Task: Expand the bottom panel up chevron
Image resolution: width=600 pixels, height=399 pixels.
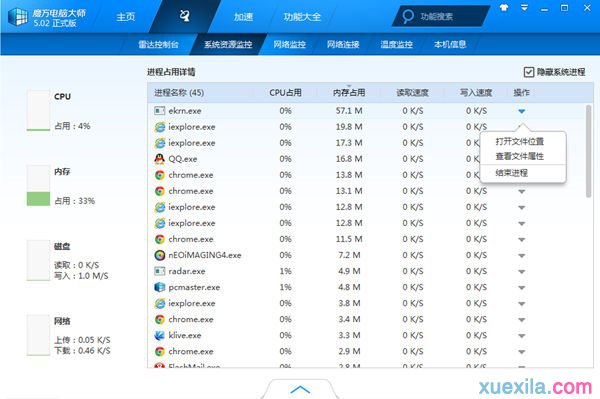Action: (x=300, y=389)
